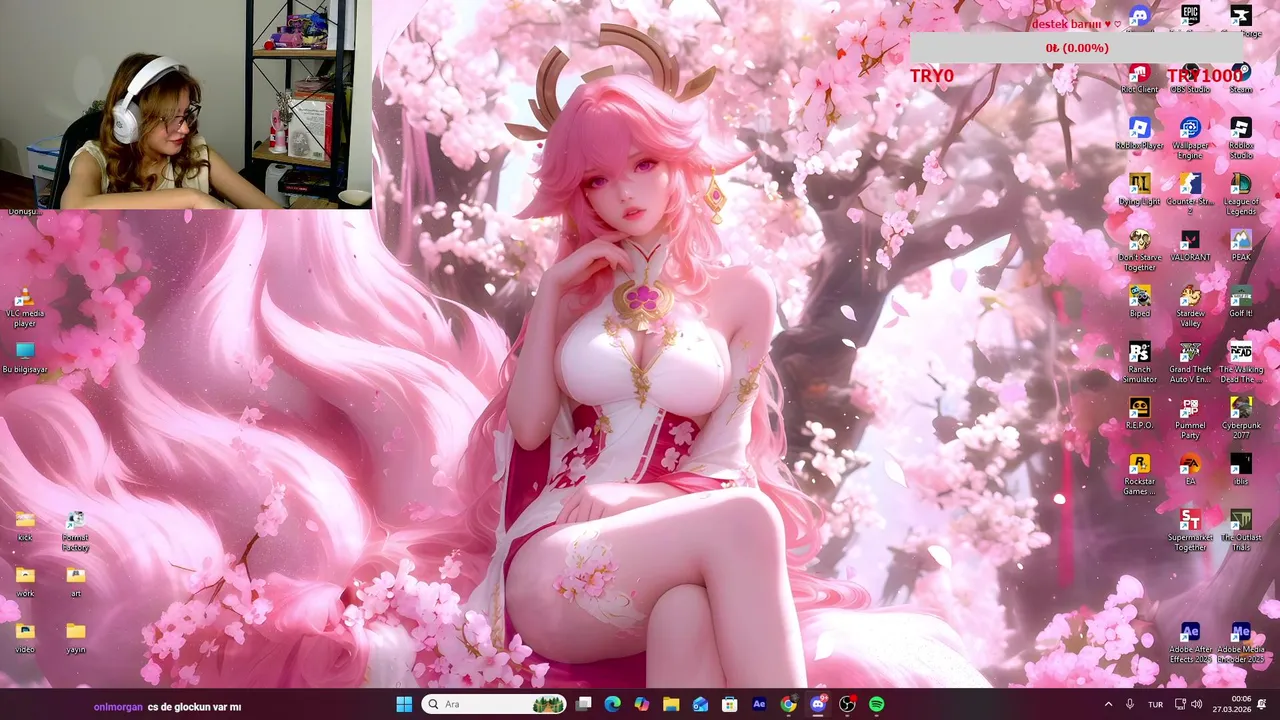Open Task View from the taskbar
Viewport: 1280px width, 720px height.
point(584,704)
